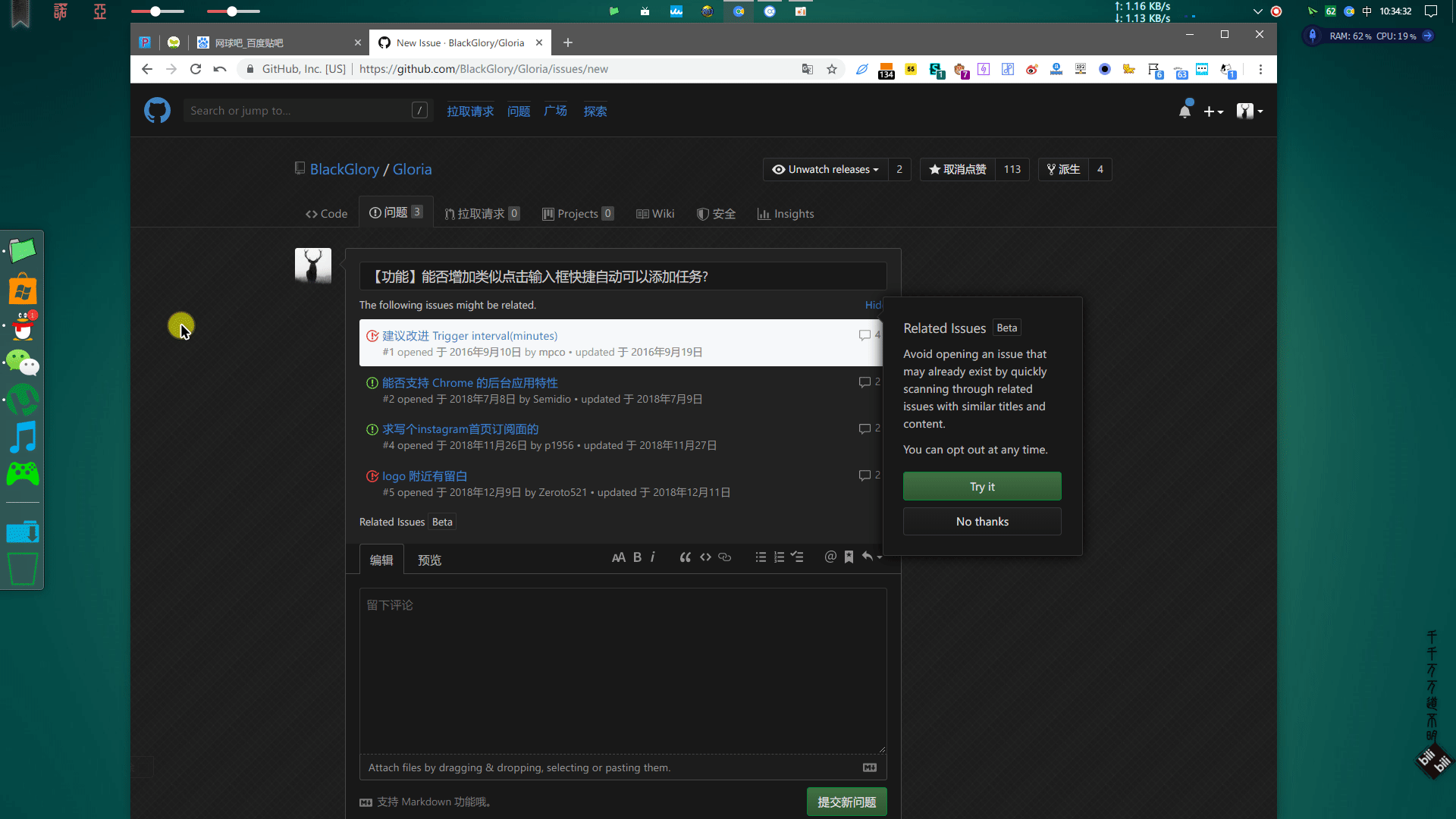
Task: Reload the page
Action: [196, 69]
